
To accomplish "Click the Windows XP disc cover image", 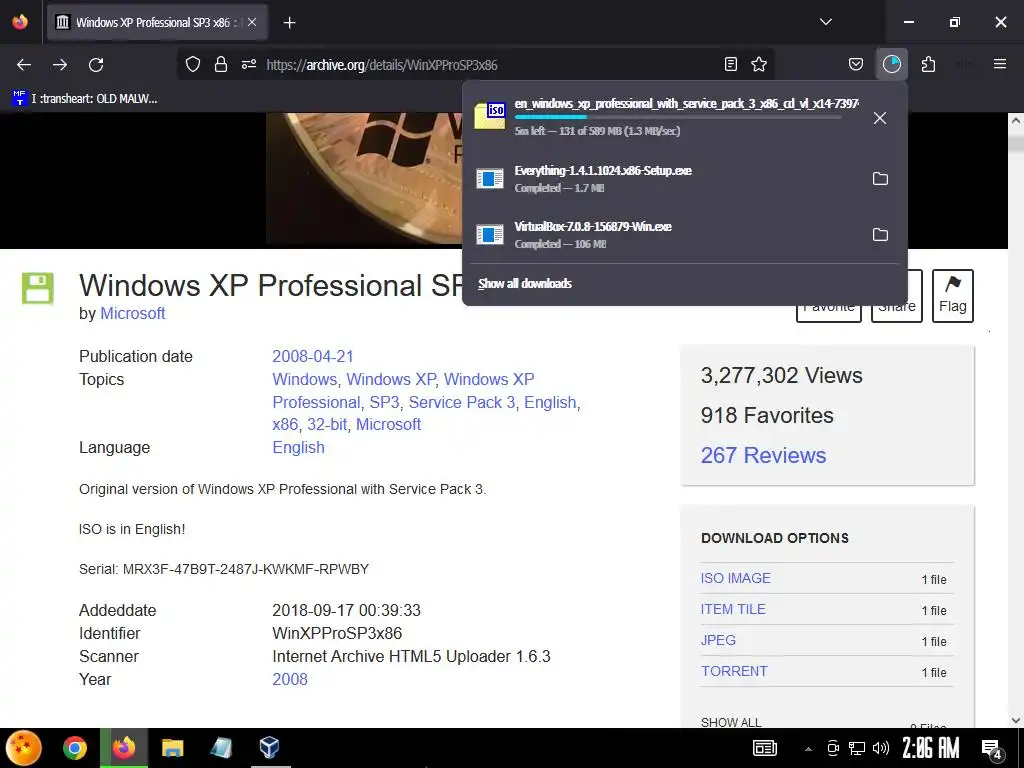I will point(364,178).
